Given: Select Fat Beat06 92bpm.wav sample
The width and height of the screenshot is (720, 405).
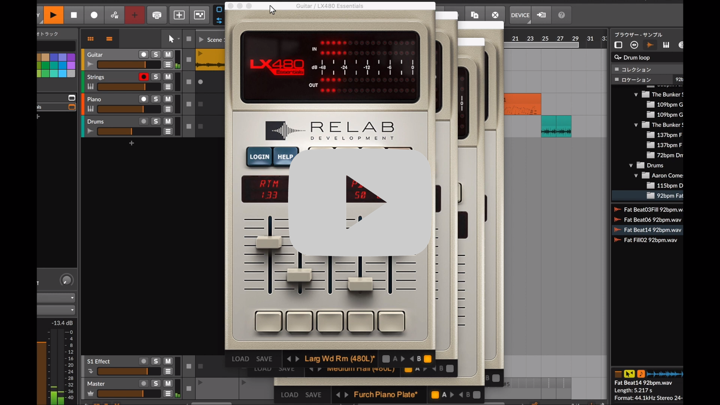Looking at the screenshot, I should 648,220.
